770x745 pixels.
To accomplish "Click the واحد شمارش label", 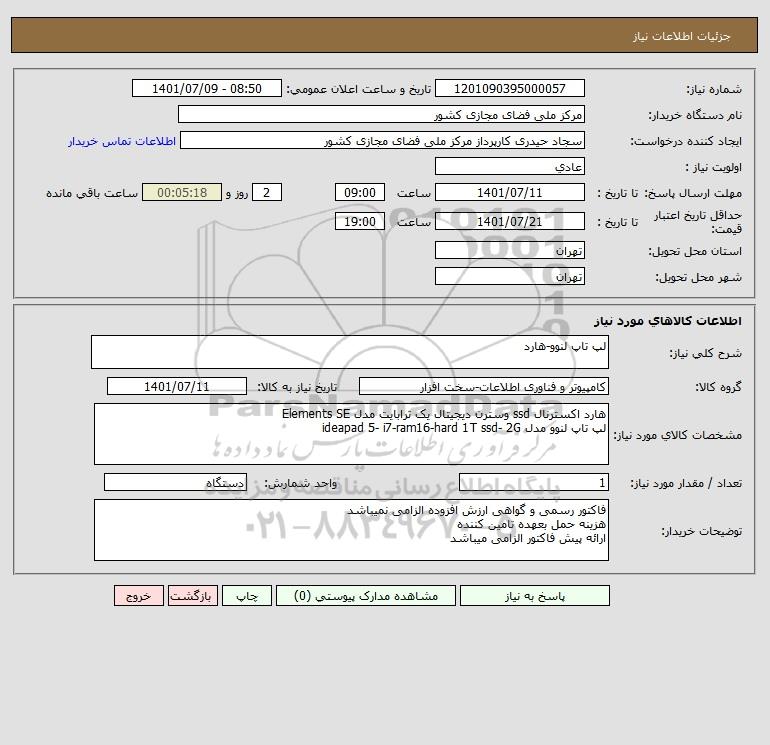I will (301, 484).
